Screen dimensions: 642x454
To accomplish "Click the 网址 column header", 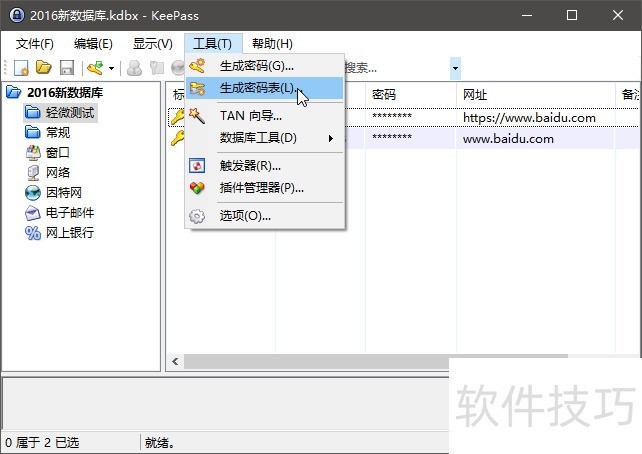I will pyautogui.click(x=475, y=94).
